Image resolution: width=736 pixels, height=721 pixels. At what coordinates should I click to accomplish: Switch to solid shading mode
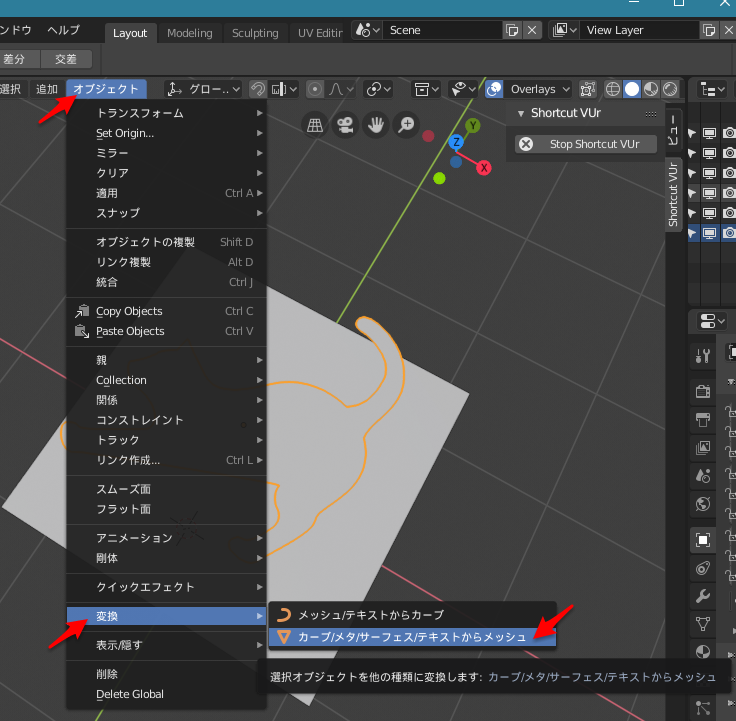click(632, 89)
